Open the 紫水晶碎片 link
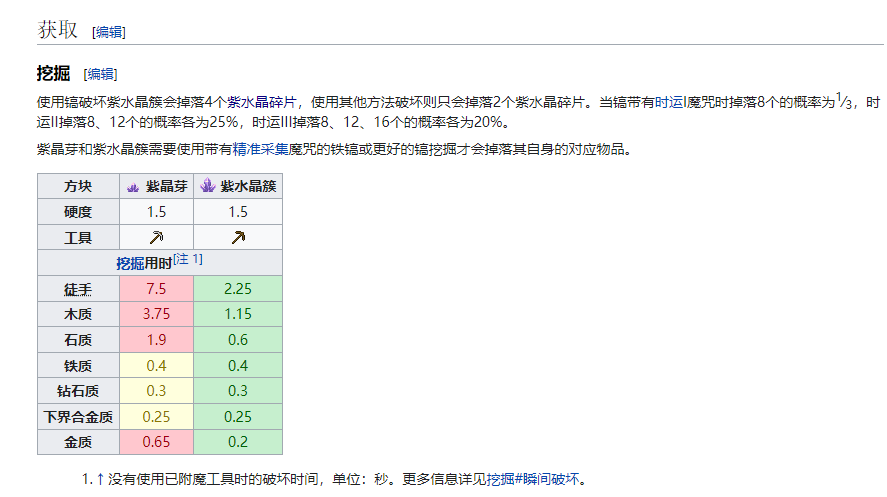Viewport: 887px width, 497px height. click(x=262, y=102)
